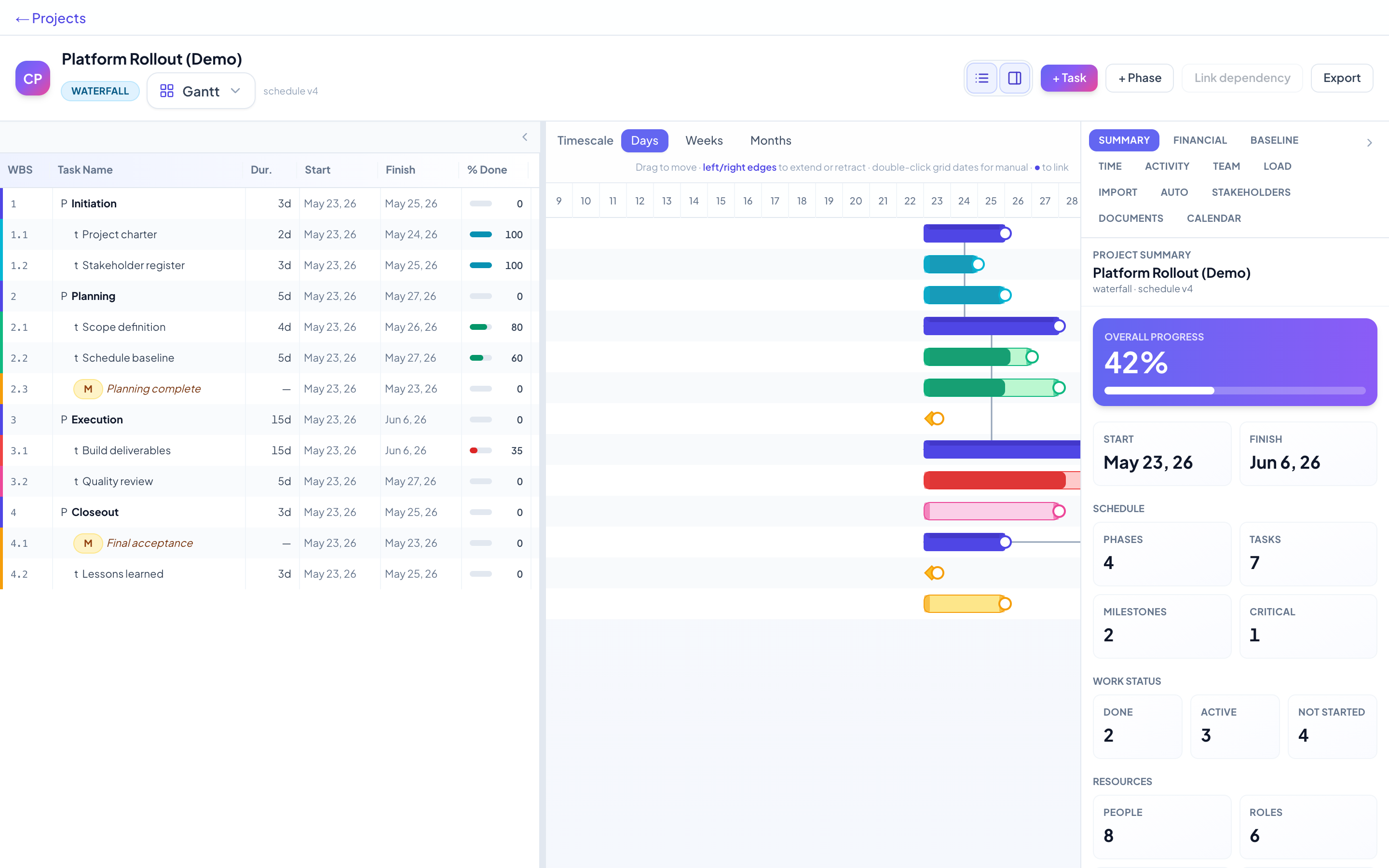The height and width of the screenshot is (868, 1389).
Task: Collapse the task table with chevron
Action: [525, 137]
